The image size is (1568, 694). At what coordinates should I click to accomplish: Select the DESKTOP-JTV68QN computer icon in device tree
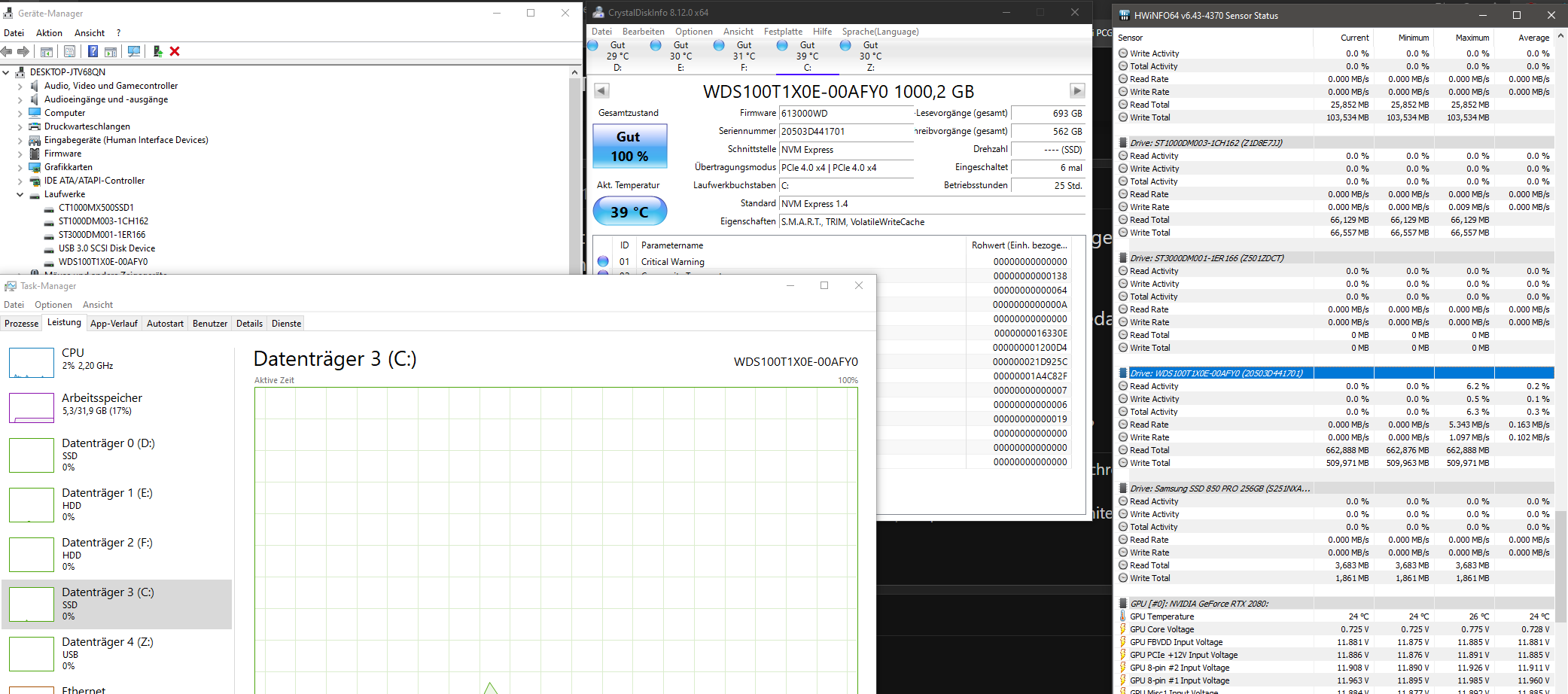tap(20, 72)
